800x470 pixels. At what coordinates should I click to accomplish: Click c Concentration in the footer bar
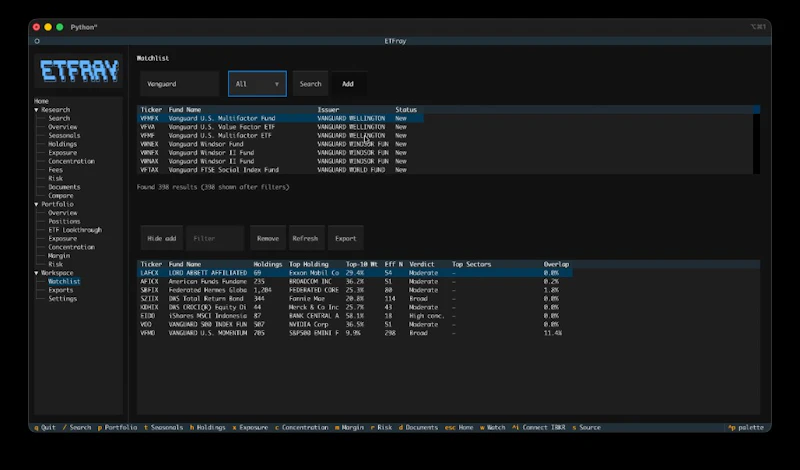[x=302, y=428]
